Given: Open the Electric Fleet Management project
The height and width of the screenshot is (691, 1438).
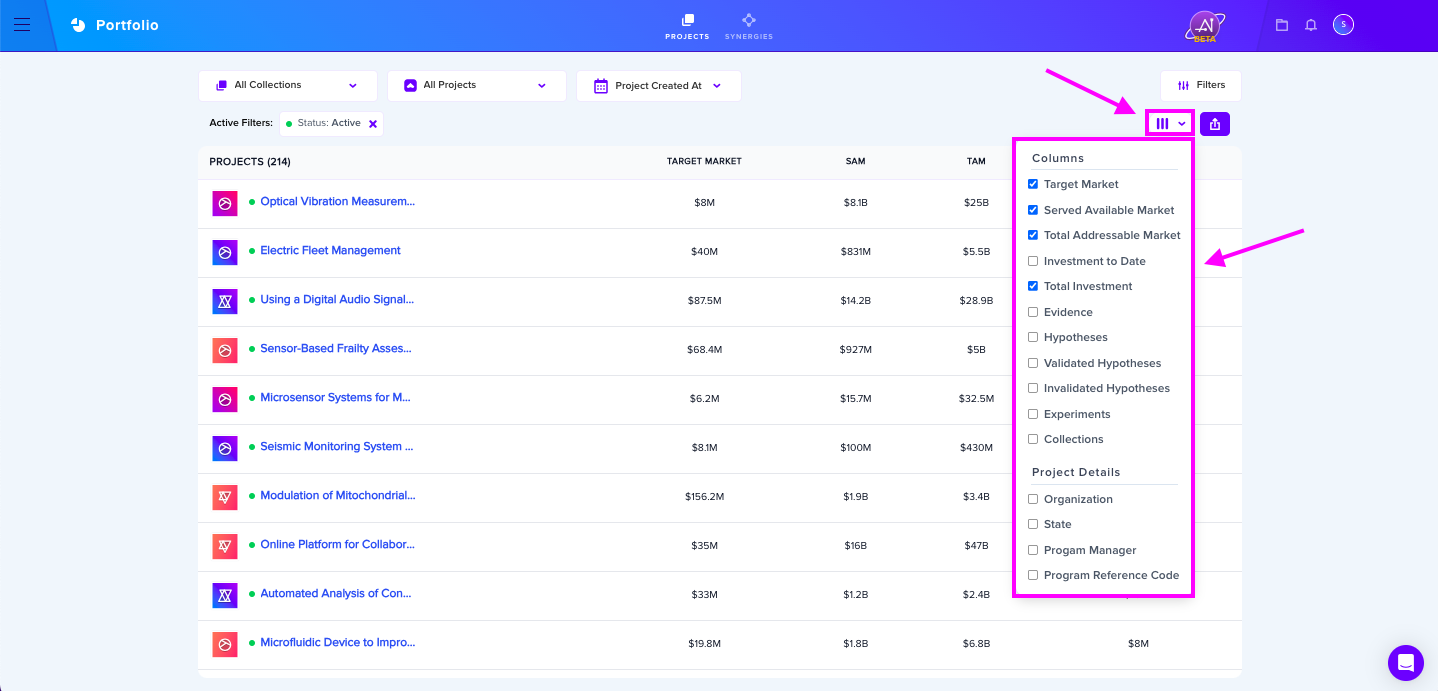Looking at the screenshot, I should tap(330, 251).
